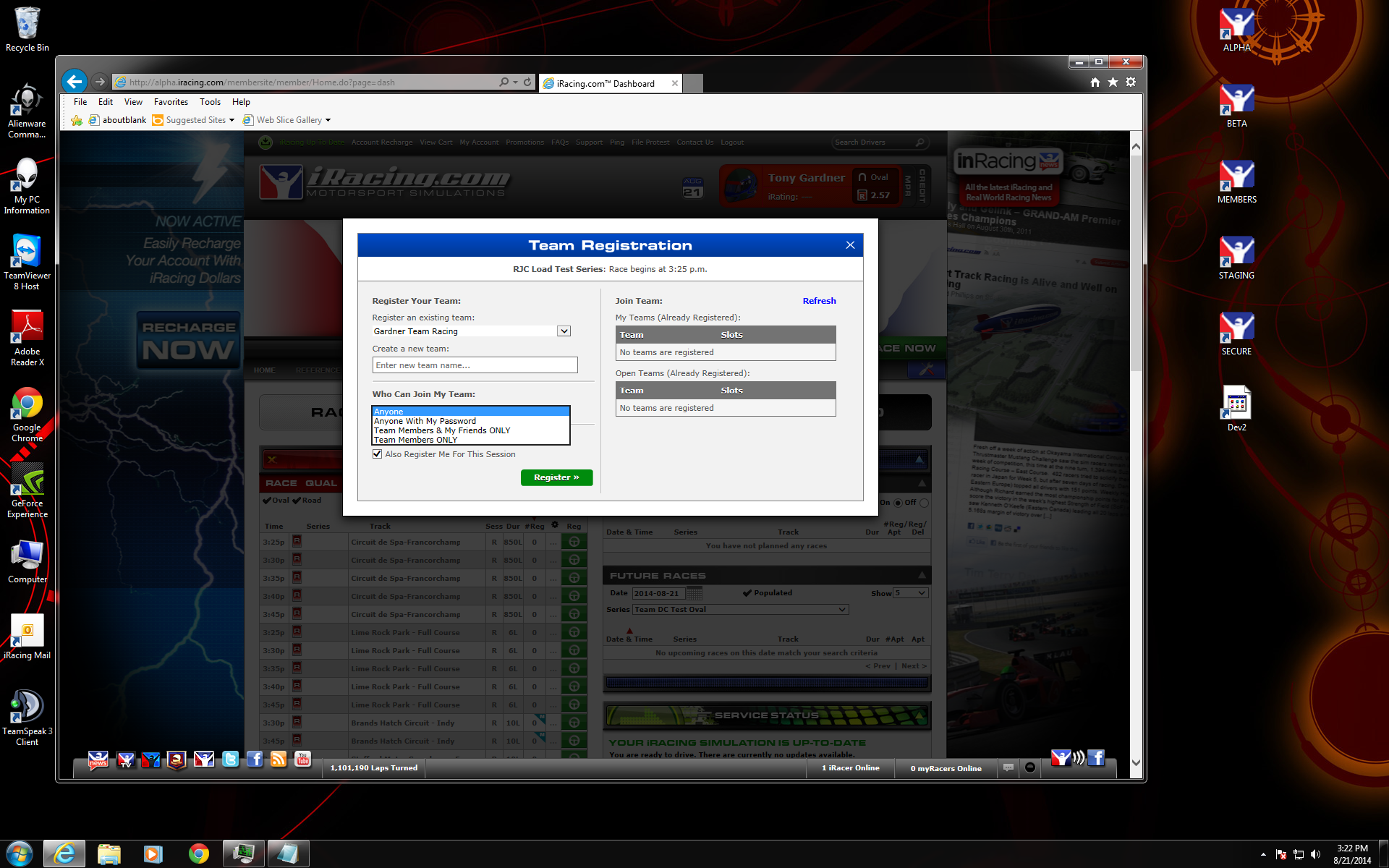Click the page vertical scrollbar down arrow
The height and width of the screenshot is (868, 1389).
pyautogui.click(x=1135, y=762)
